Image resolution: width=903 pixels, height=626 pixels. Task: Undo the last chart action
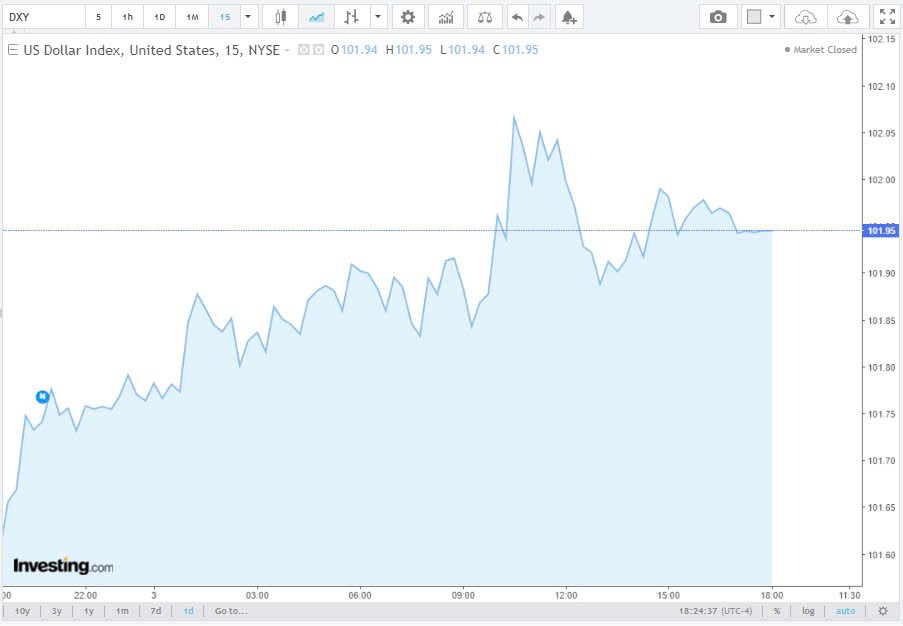(x=517, y=16)
